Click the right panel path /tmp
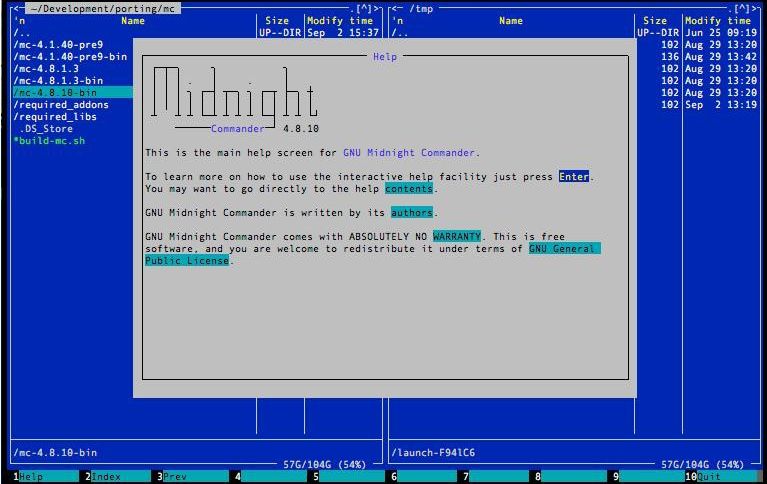 click(421, 8)
